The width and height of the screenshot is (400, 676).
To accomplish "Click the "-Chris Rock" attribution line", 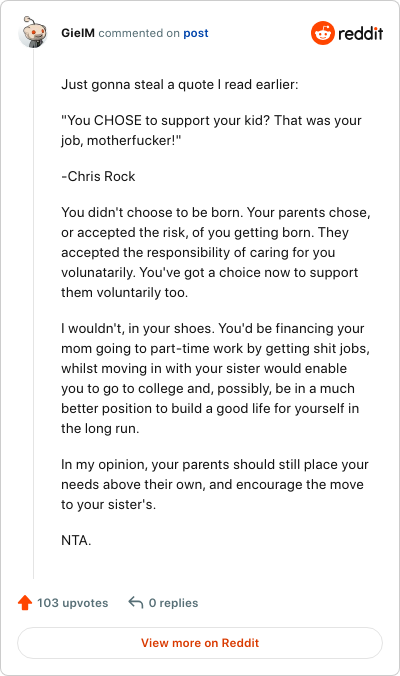I will point(98,176).
